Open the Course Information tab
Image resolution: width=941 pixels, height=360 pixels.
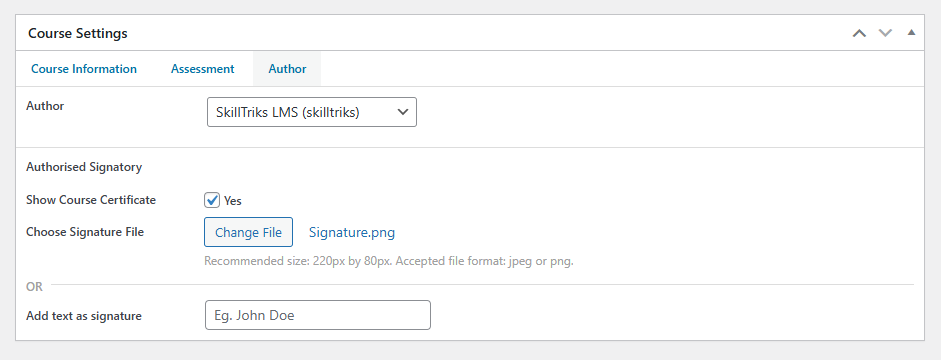pos(84,69)
